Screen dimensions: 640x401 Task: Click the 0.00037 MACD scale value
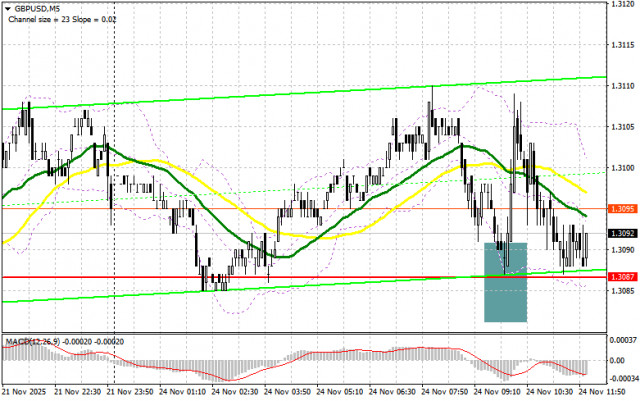click(x=622, y=339)
